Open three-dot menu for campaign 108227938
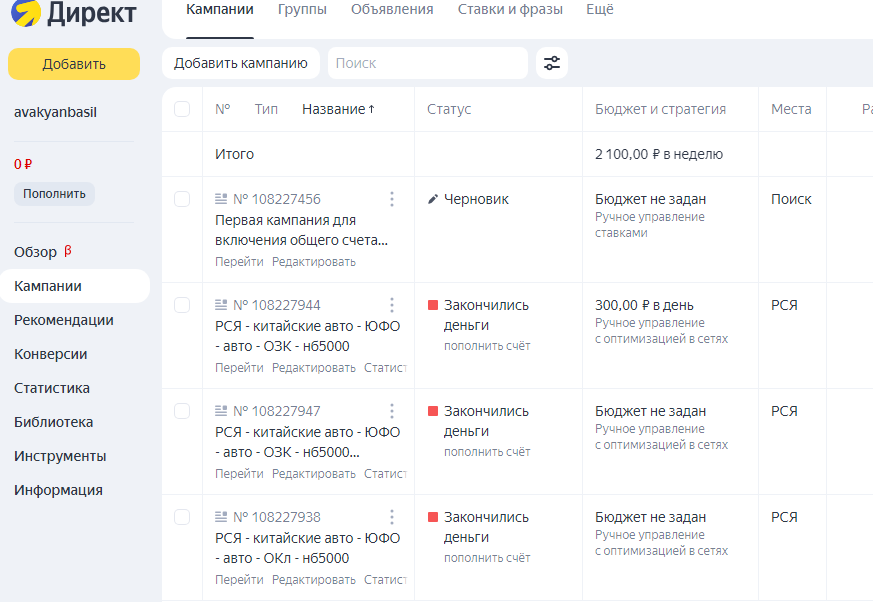This screenshot has width=873, height=602. 392,517
